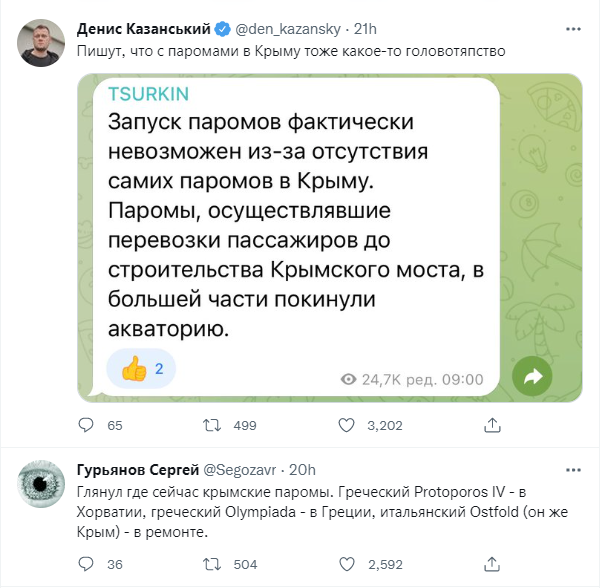The image size is (600, 588).
Task: Reply to Денис Казанский's tweet
Action: pyautogui.click(x=87, y=426)
